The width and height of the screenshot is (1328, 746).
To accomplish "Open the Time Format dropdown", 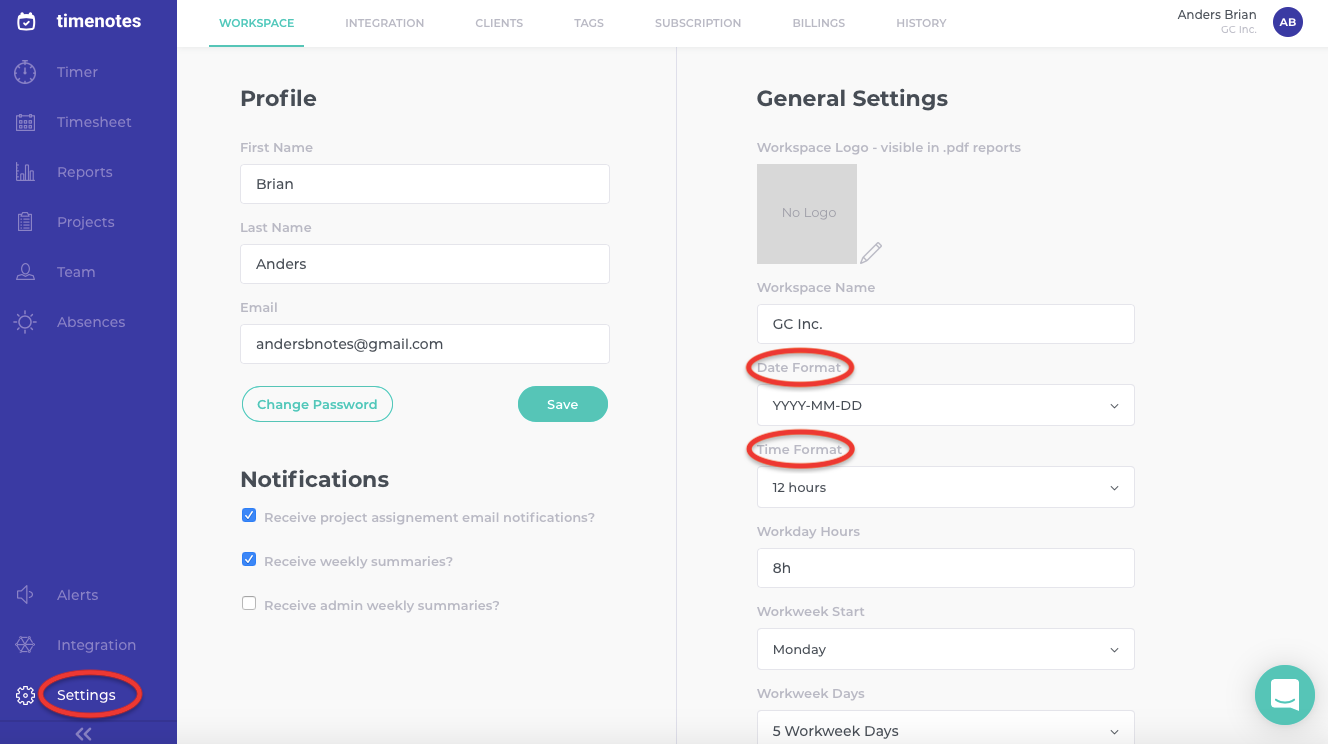I will [x=945, y=488].
